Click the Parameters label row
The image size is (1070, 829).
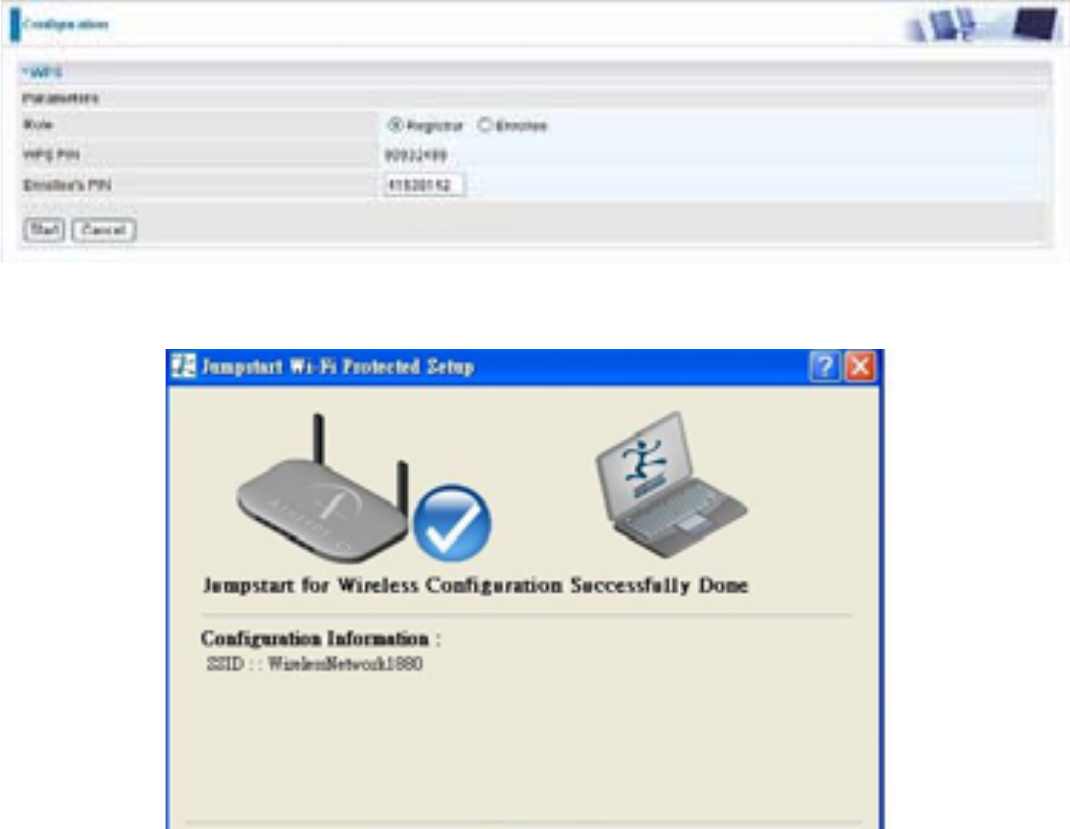(x=534, y=98)
